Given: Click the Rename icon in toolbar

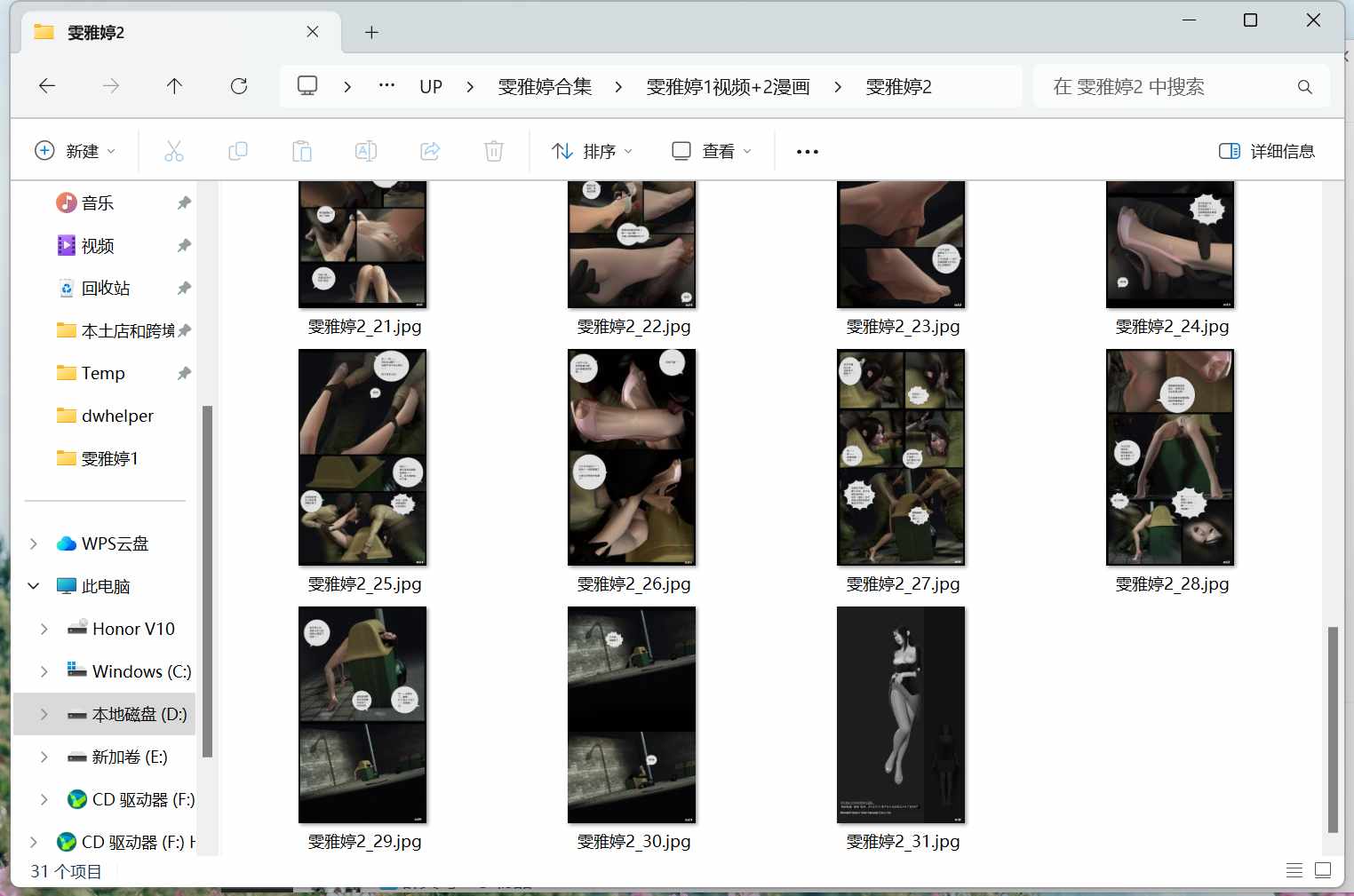Looking at the screenshot, I should (366, 151).
